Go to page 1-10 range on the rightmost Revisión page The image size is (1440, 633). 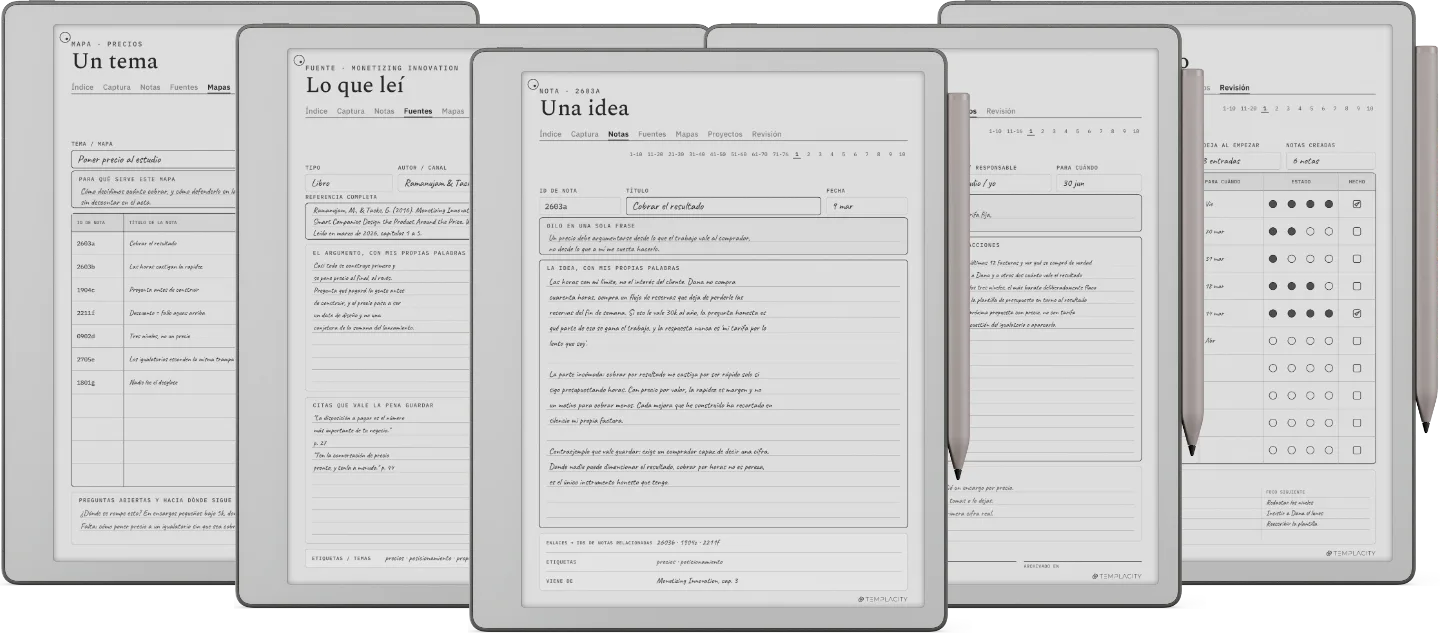click(1228, 108)
